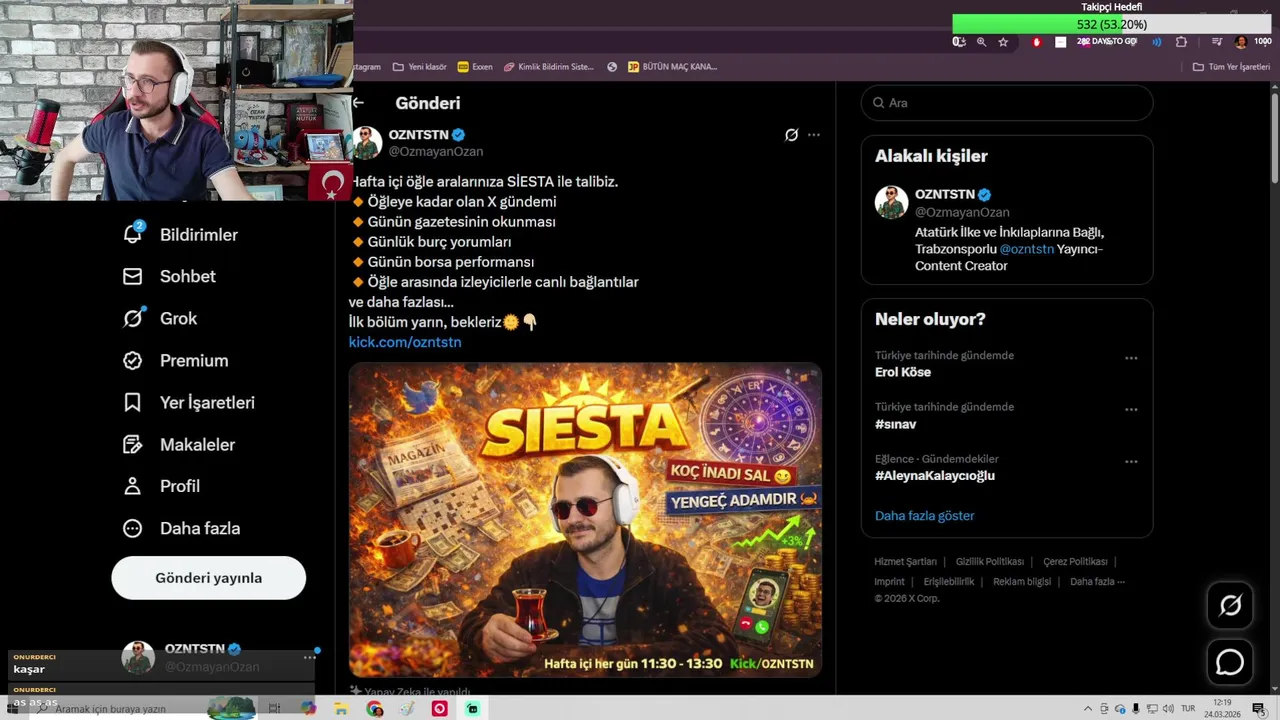The height and width of the screenshot is (720, 1280).
Task: Click the #sınav trending topic
Action: click(x=895, y=424)
